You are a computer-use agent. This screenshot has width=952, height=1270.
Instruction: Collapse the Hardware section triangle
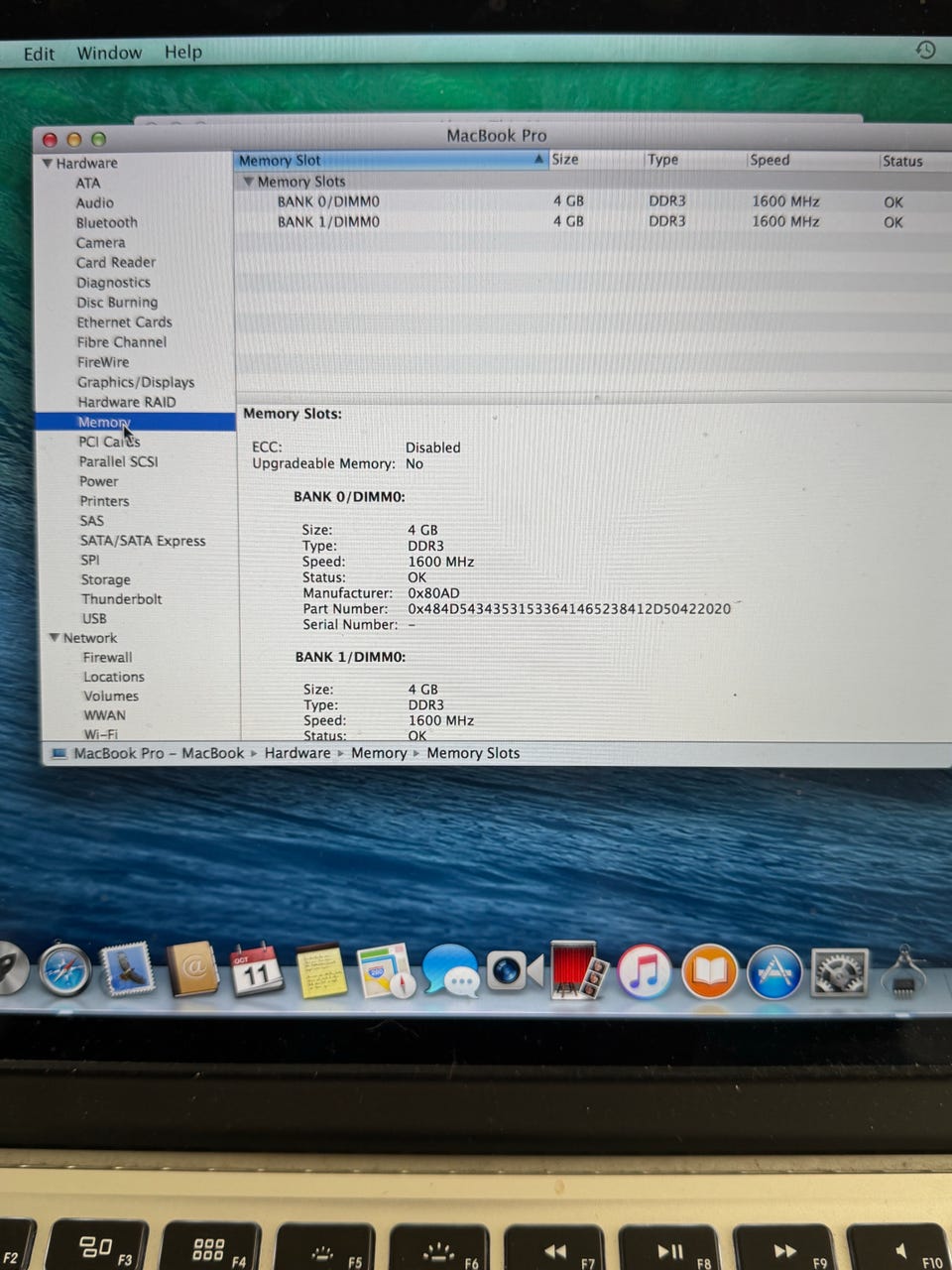(x=47, y=163)
